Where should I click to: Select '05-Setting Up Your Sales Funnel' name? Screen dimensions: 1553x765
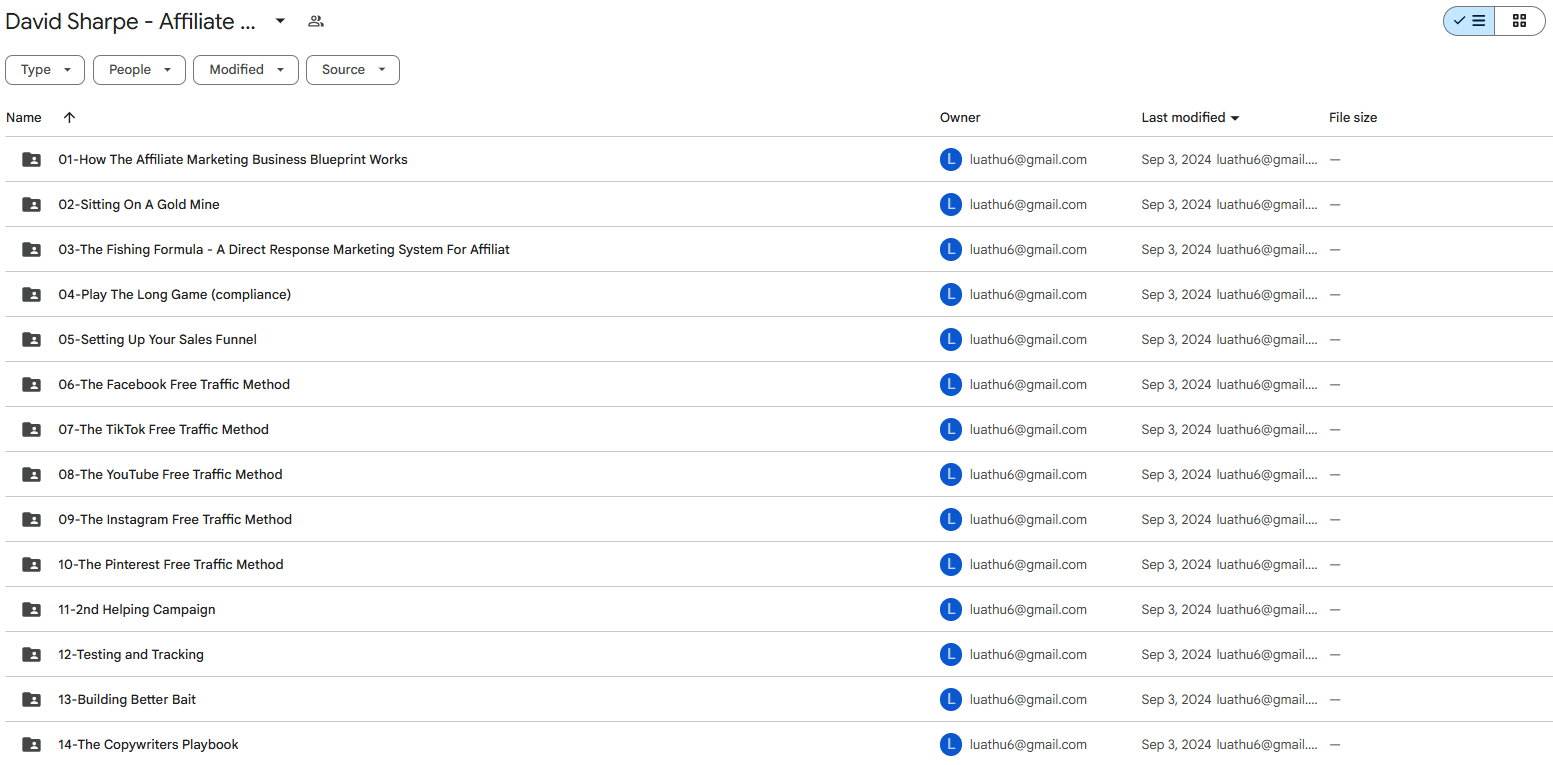coord(158,340)
